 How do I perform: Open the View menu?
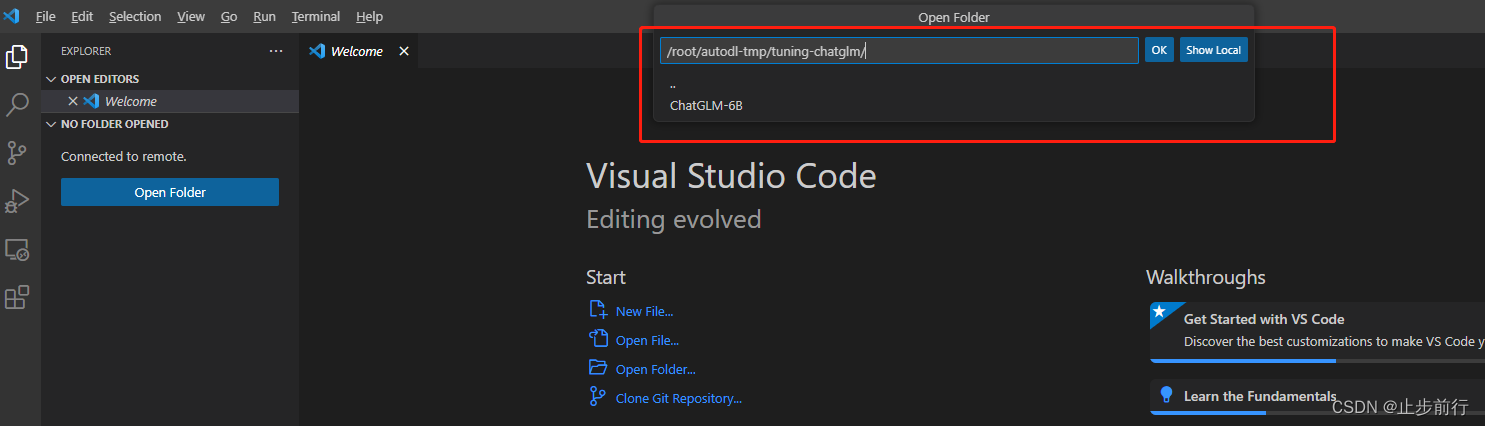coord(190,16)
